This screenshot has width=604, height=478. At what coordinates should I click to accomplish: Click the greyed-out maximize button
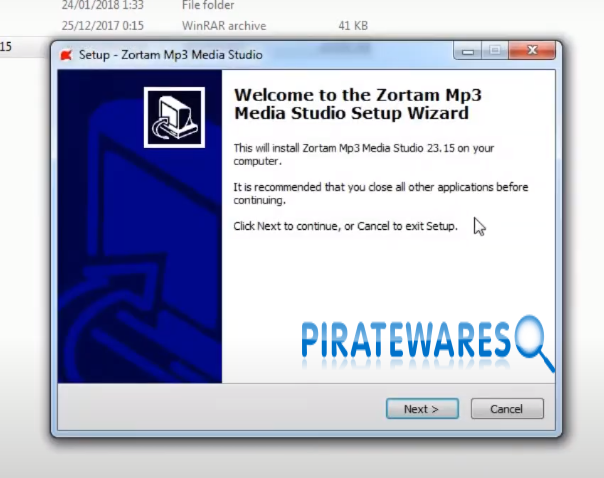(x=494, y=50)
